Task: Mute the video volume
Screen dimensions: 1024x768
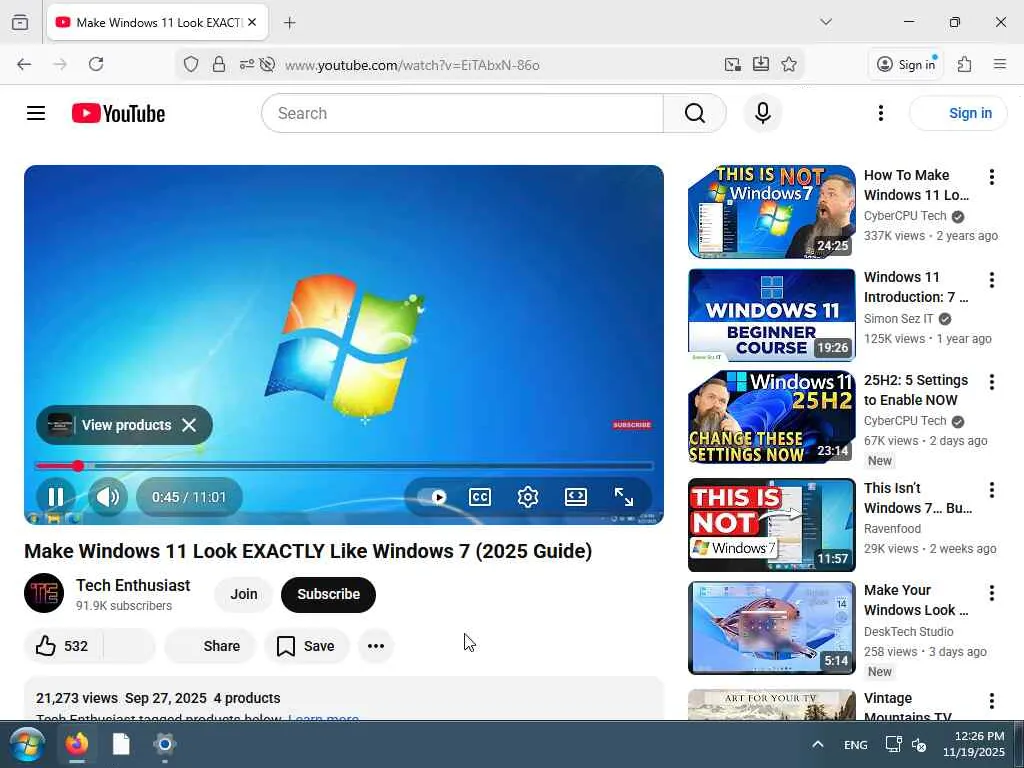Action: tap(108, 497)
